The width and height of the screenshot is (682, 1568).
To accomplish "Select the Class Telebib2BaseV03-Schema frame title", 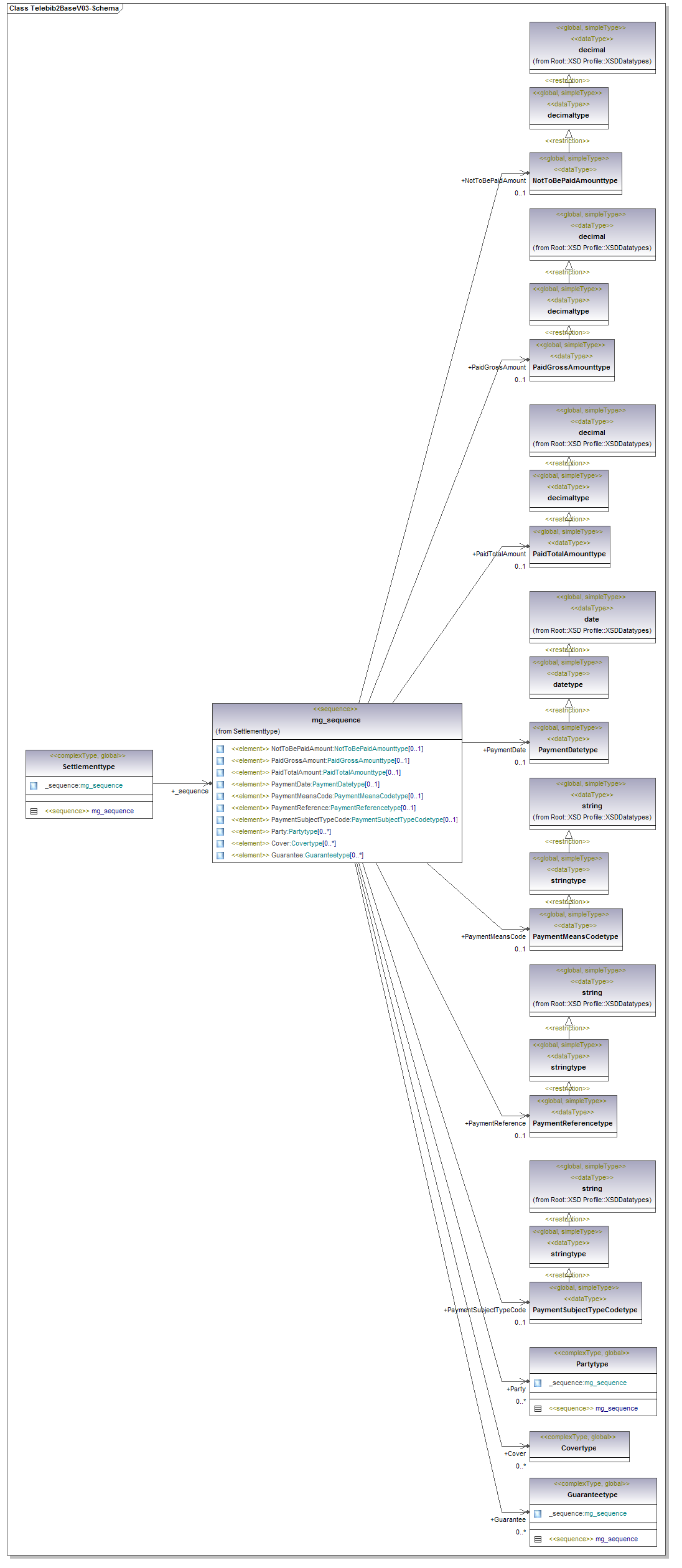I will pos(64,9).
